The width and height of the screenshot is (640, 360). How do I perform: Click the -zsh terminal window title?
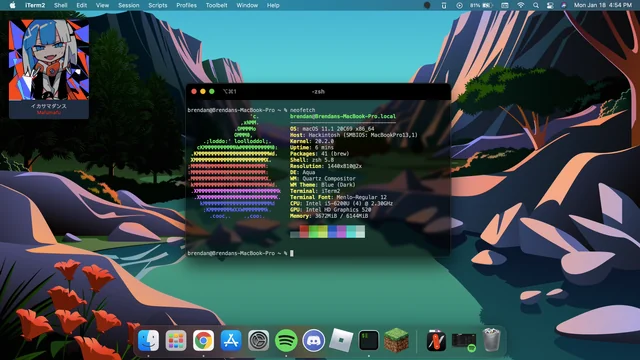pos(318,91)
